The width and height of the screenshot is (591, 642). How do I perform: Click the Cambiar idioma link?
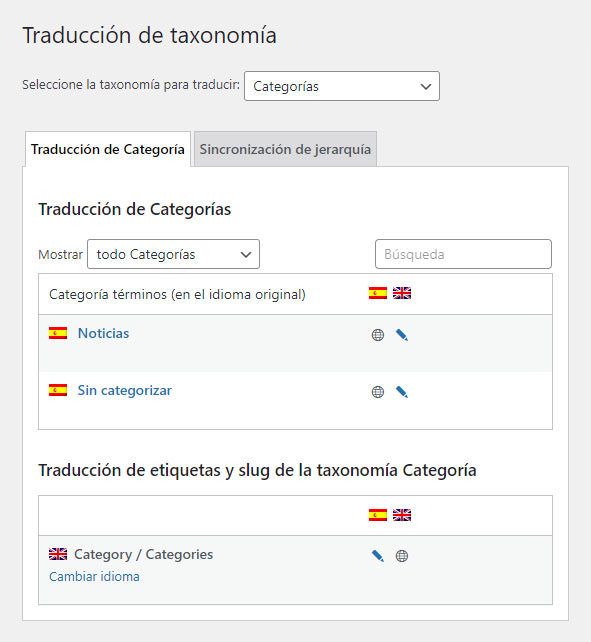coord(94,576)
